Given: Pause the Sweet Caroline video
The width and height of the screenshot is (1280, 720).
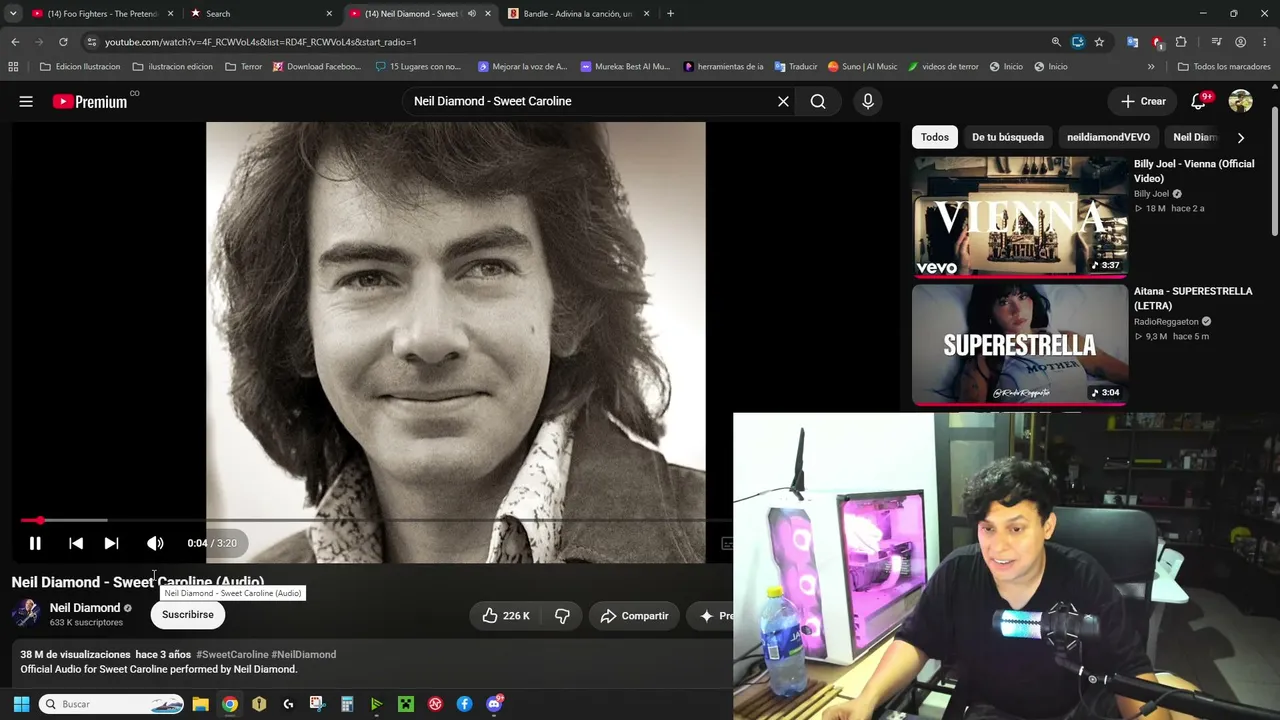Looking at the screenshot, I should pyautogui.click(x=35, y=543).
